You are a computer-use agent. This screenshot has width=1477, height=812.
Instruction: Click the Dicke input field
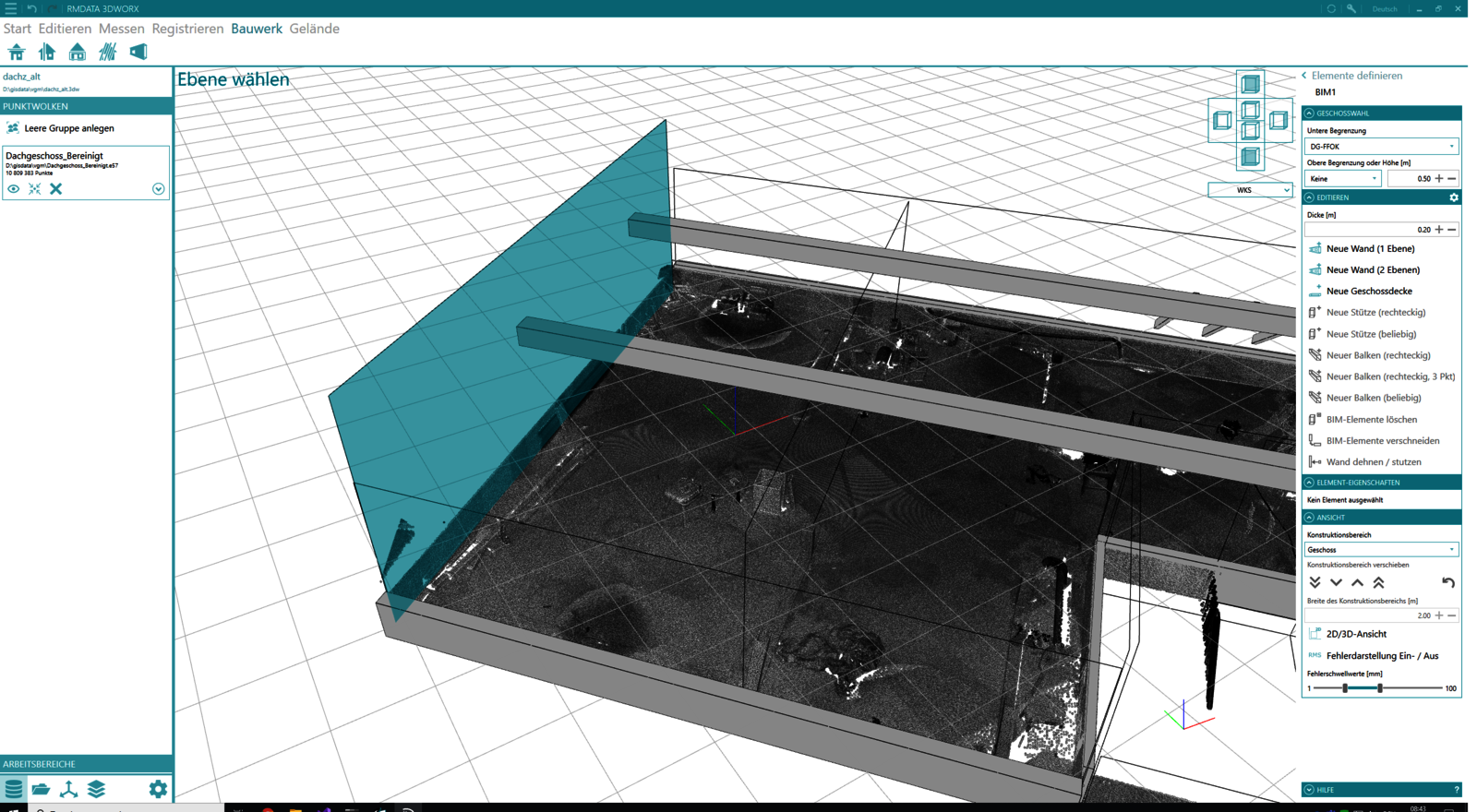pyautogui.click(x=1368, y=230)
